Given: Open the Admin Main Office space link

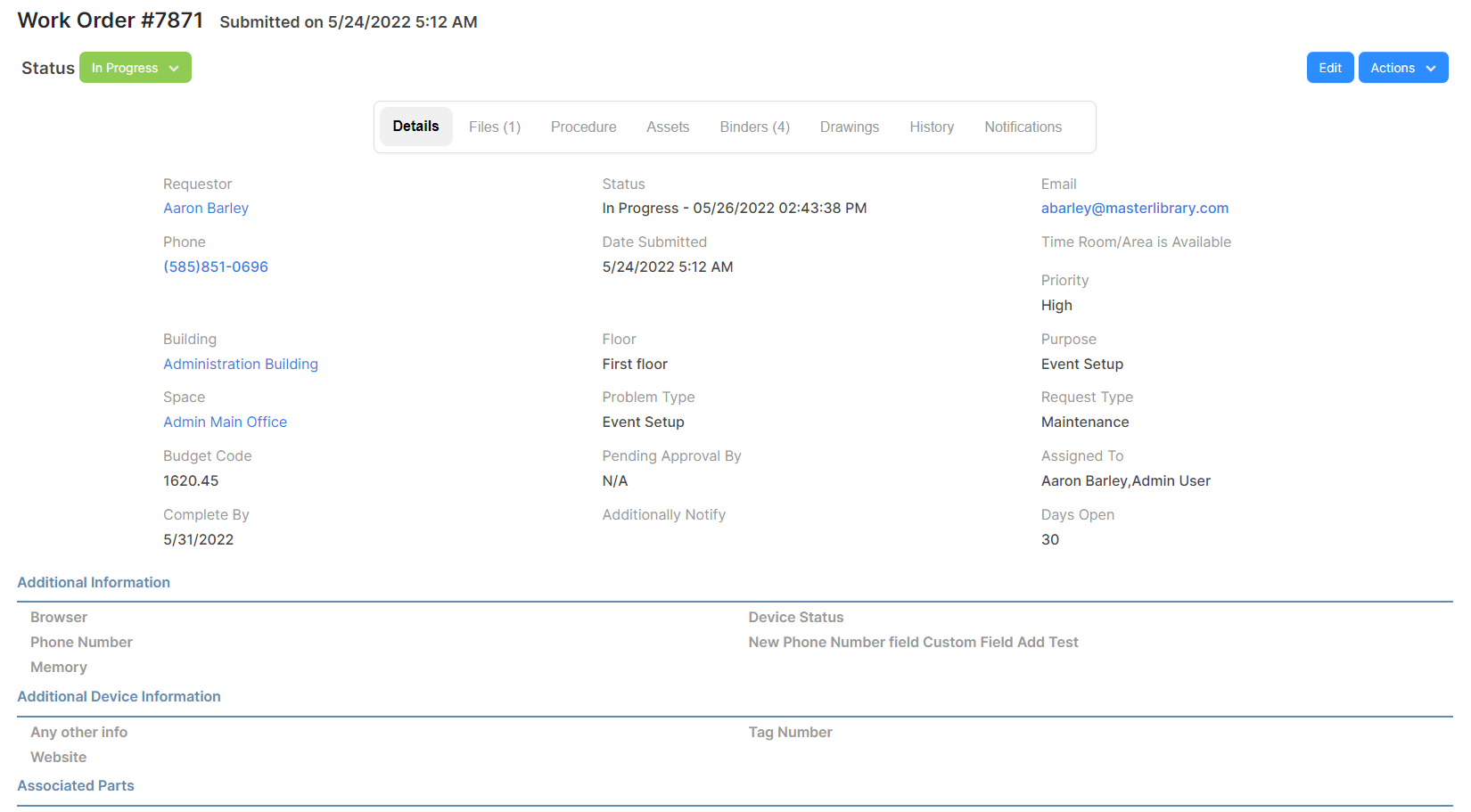Looking at the screenshot, I should 225,422.
